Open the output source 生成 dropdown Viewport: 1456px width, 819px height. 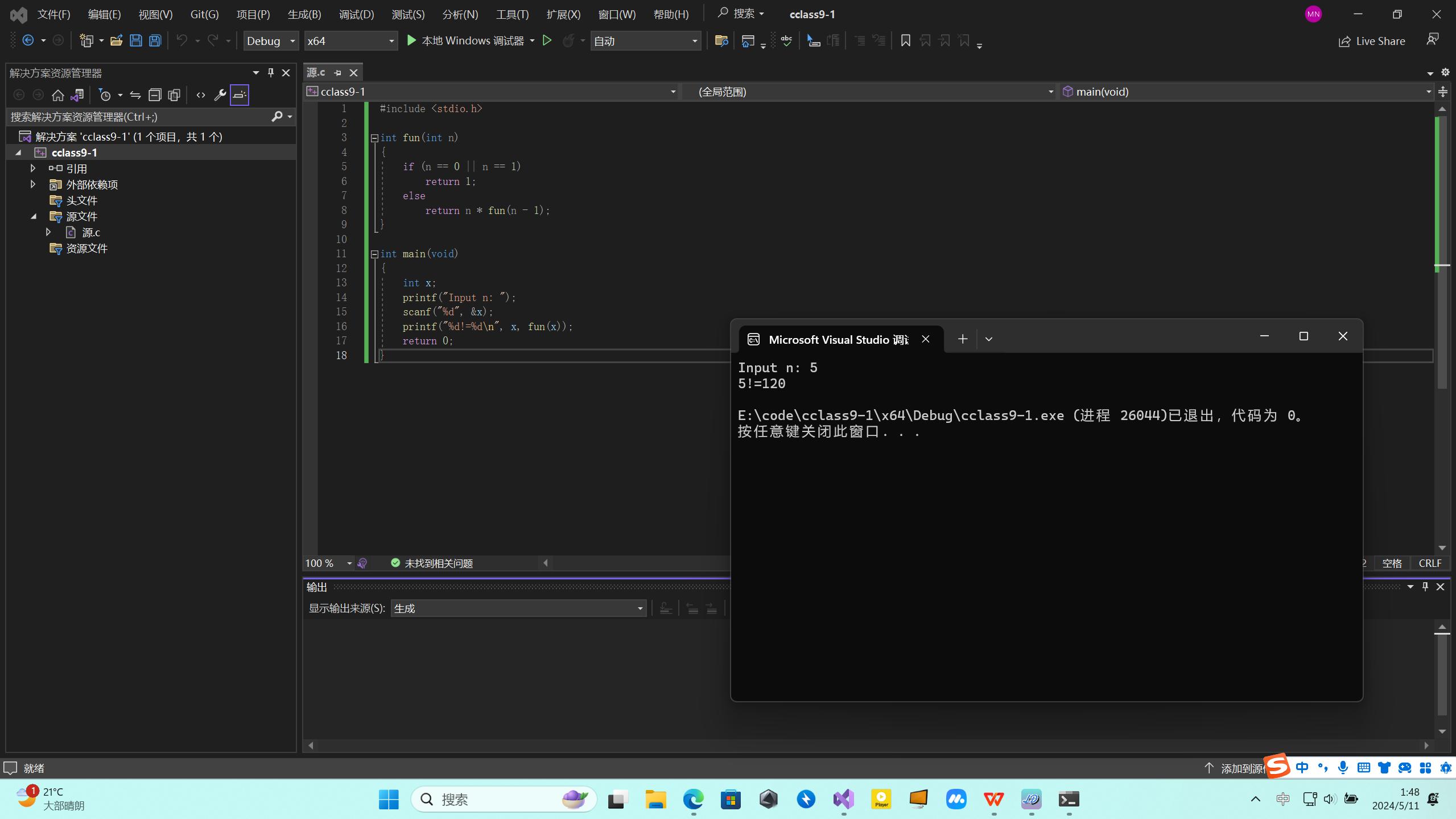[518, 608]
